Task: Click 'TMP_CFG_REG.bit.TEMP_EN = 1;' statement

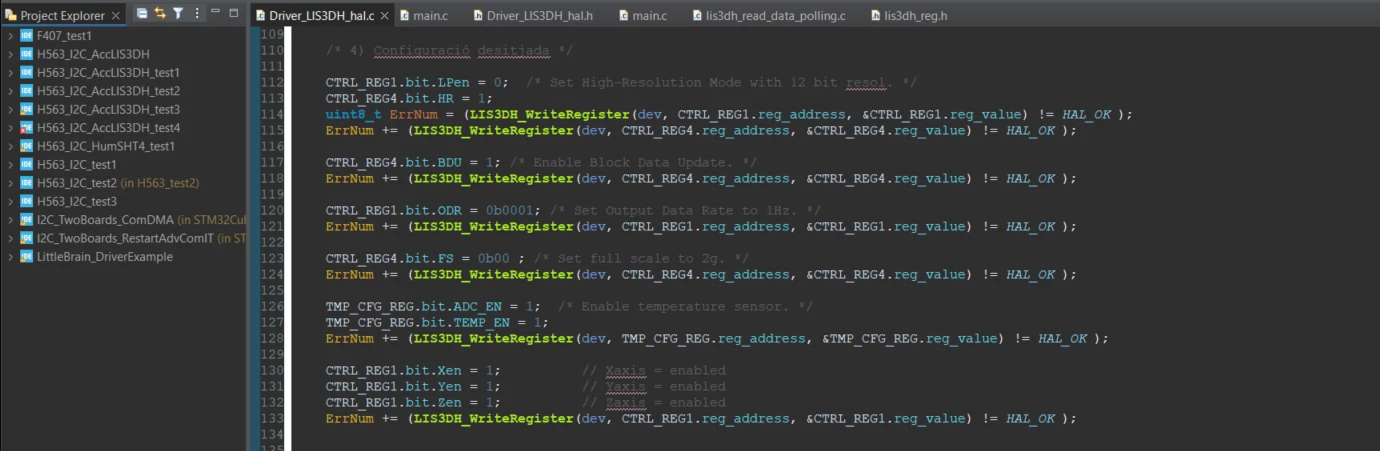Action: pyautogui.click(x=437, y=322)
